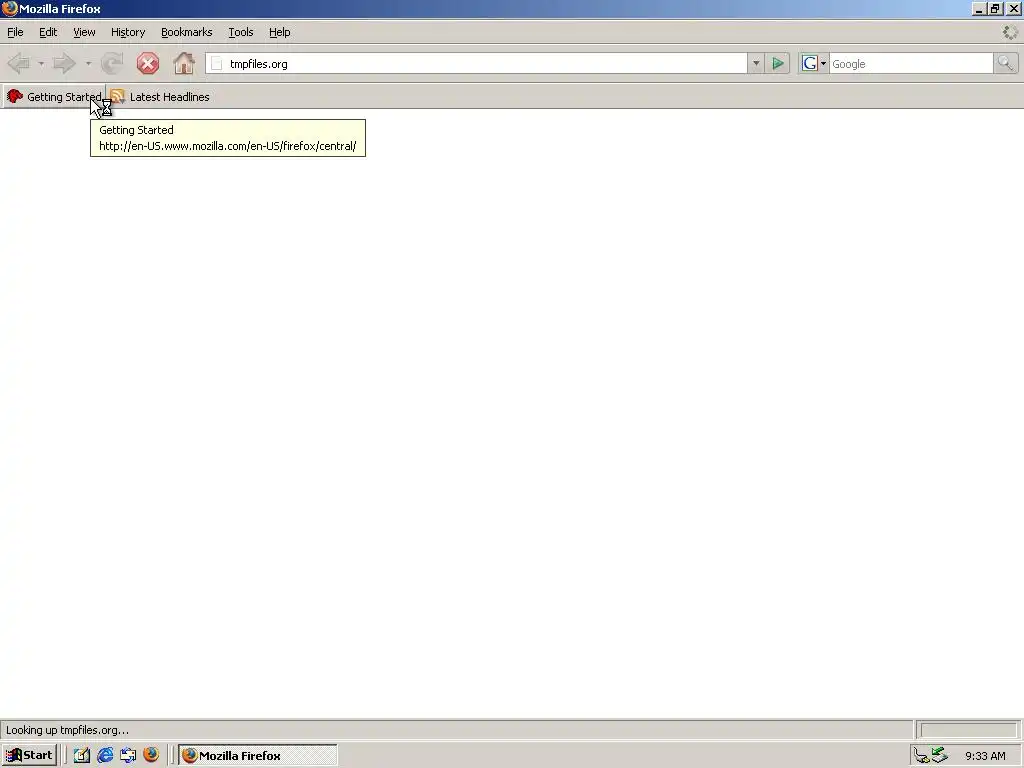Click the activity throbber icon
The height and width of the screenshot is (768, 1024).
pos(1010,32)
